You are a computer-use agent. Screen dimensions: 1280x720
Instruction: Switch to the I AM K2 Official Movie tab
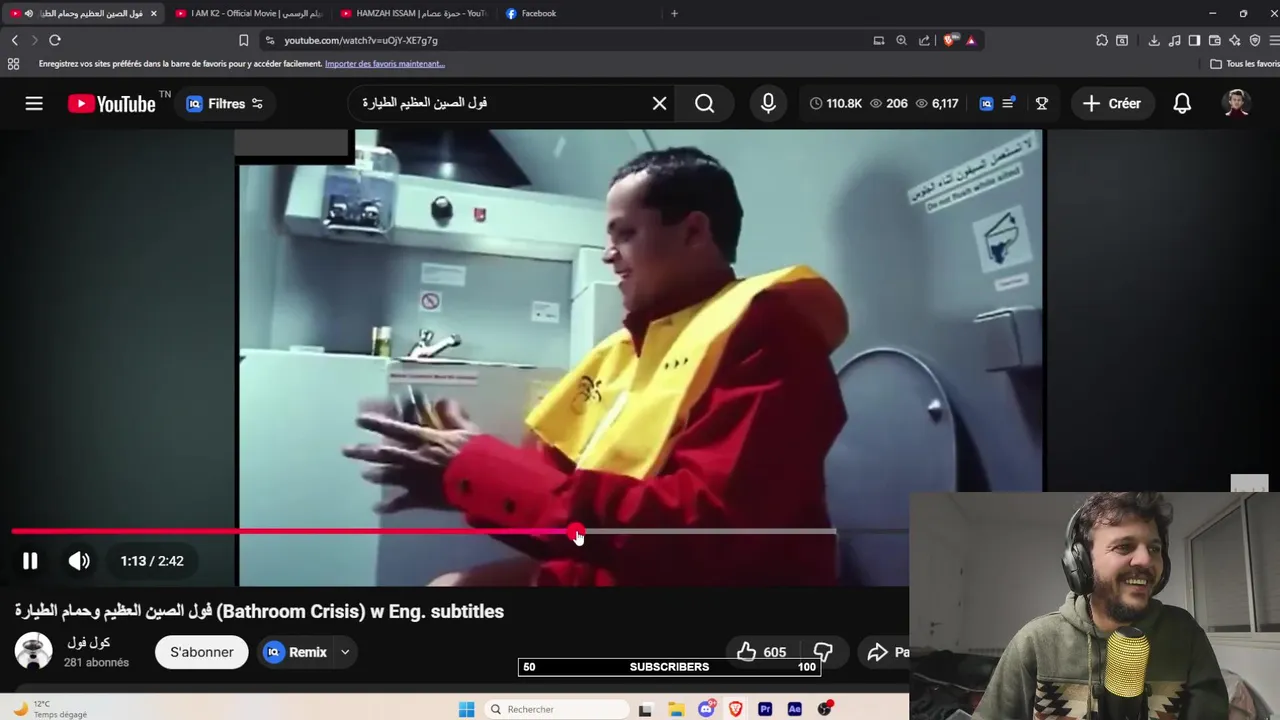[248, 13]
